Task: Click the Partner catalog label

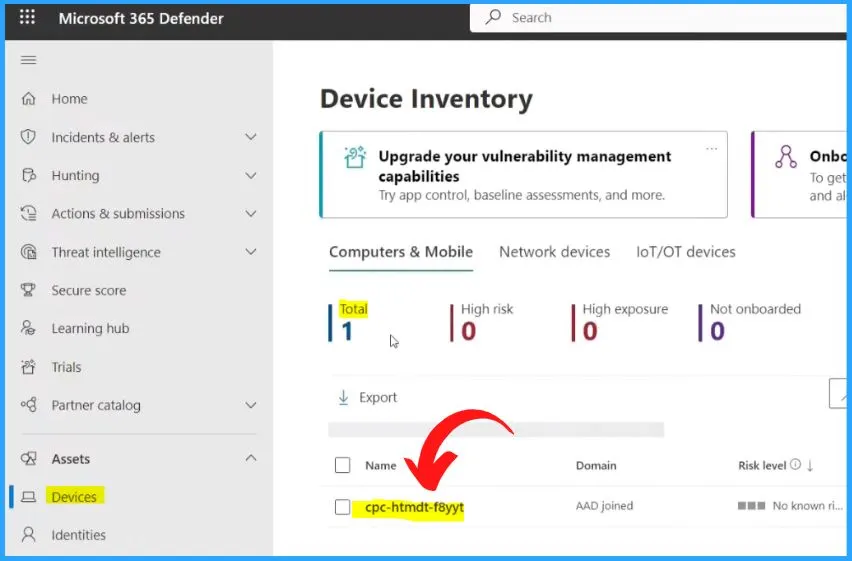Action: click(96, 405)
